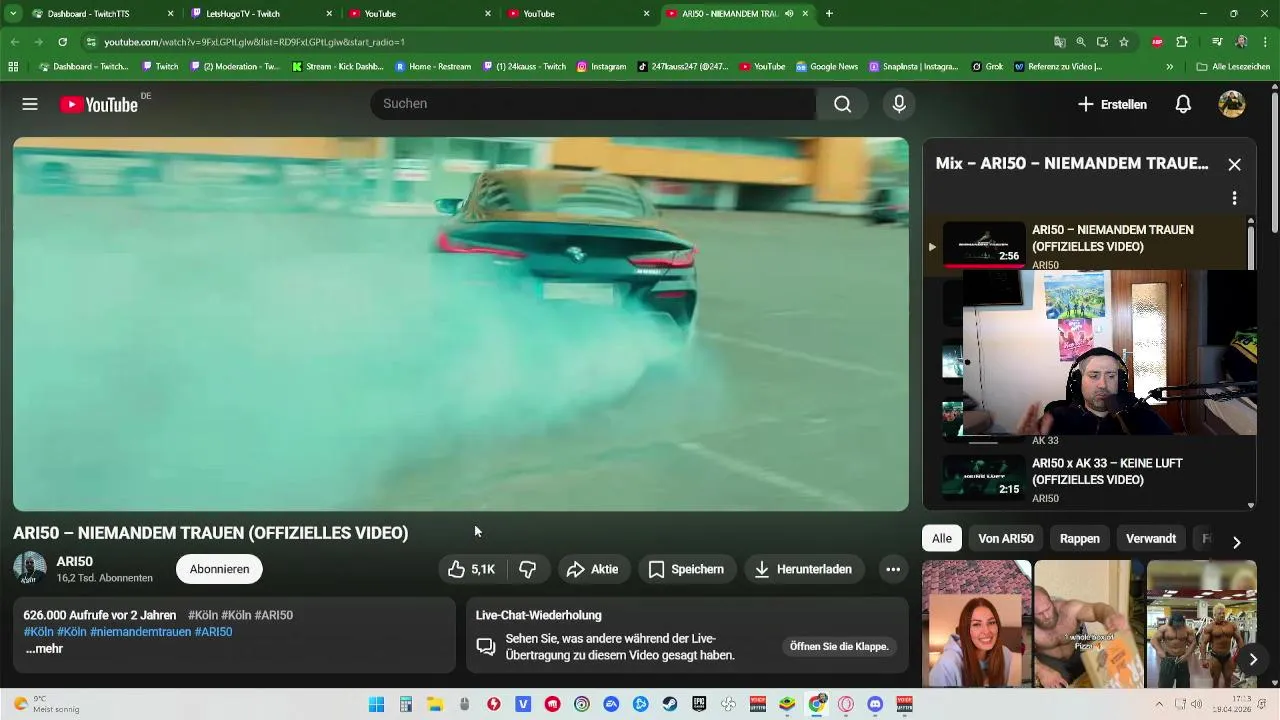This screenshot has width=1280, height=720.
Task: Open a new browser tab
Action: (x=829, y=14)
